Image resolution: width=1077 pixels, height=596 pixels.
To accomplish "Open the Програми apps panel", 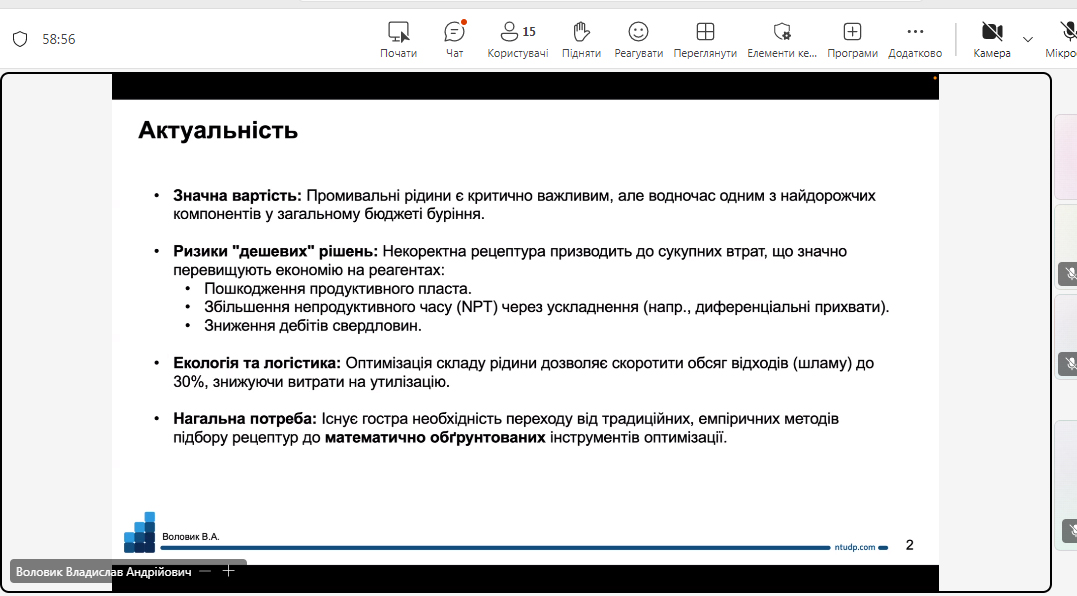I will pos(852,39).
